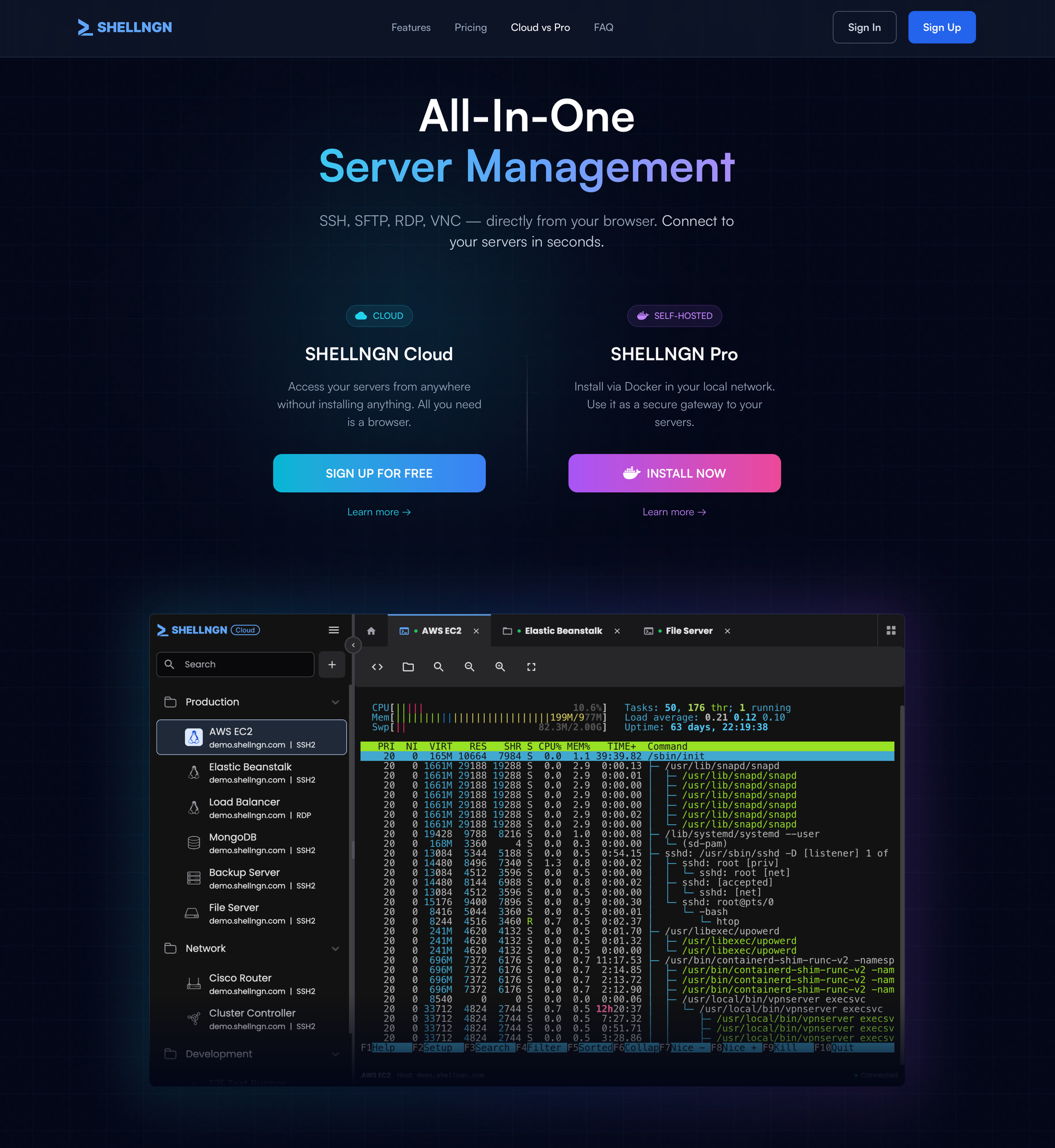Image resolution: width=1055 pixels, height=1148 pixels.
Task: Click the zoom out magnifier icon
Action: click(x=469, y=667)
